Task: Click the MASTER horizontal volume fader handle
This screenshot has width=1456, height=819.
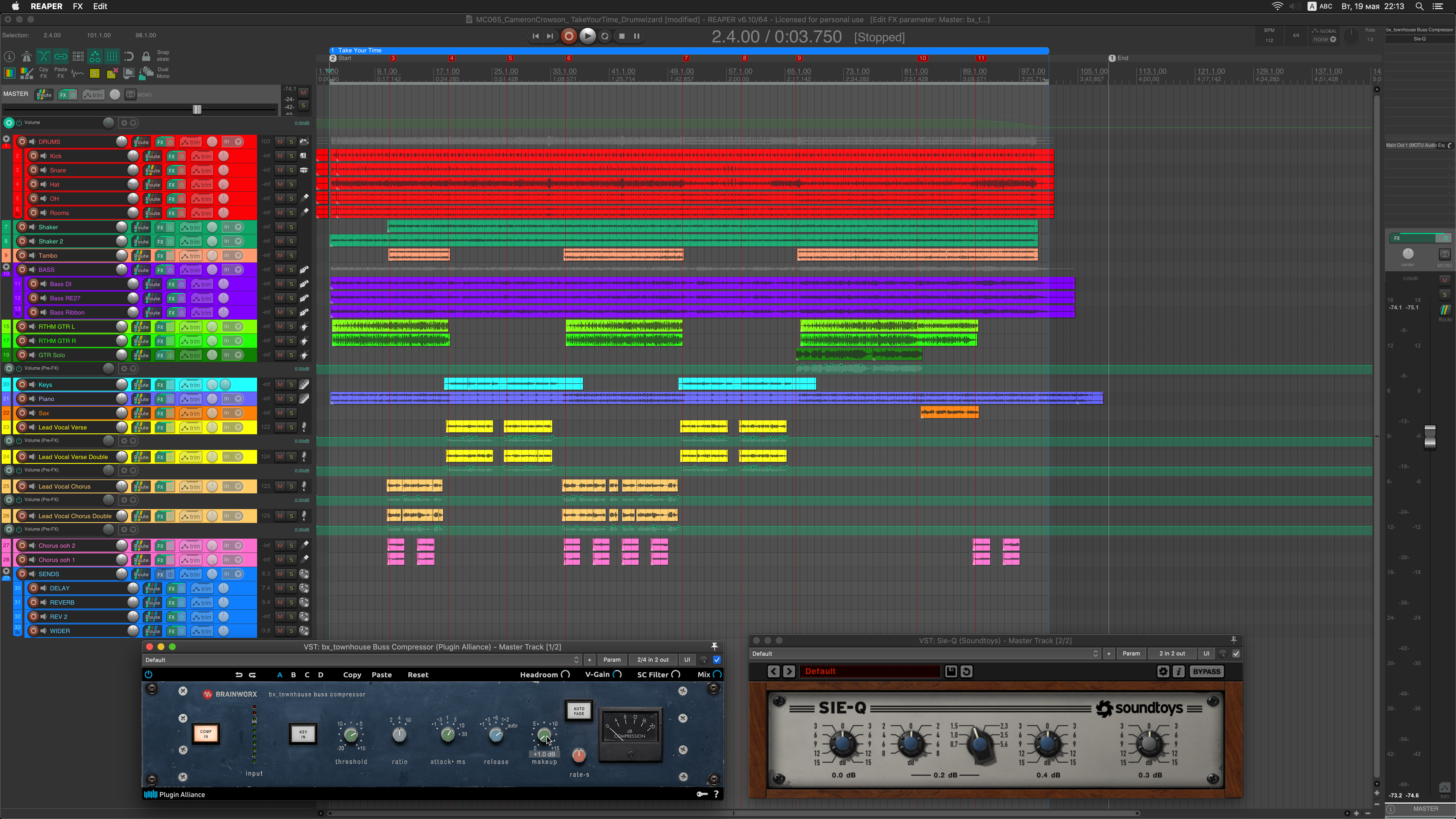Action: pos(197,109)
